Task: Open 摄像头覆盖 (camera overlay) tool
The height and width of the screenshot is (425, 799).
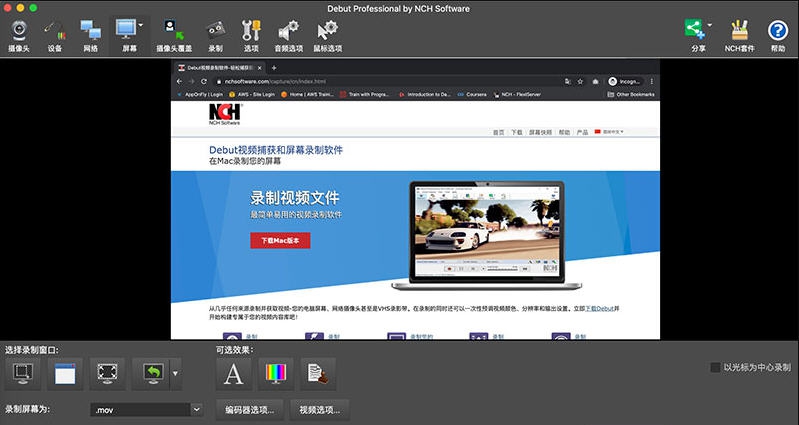Action: [172, 34]
